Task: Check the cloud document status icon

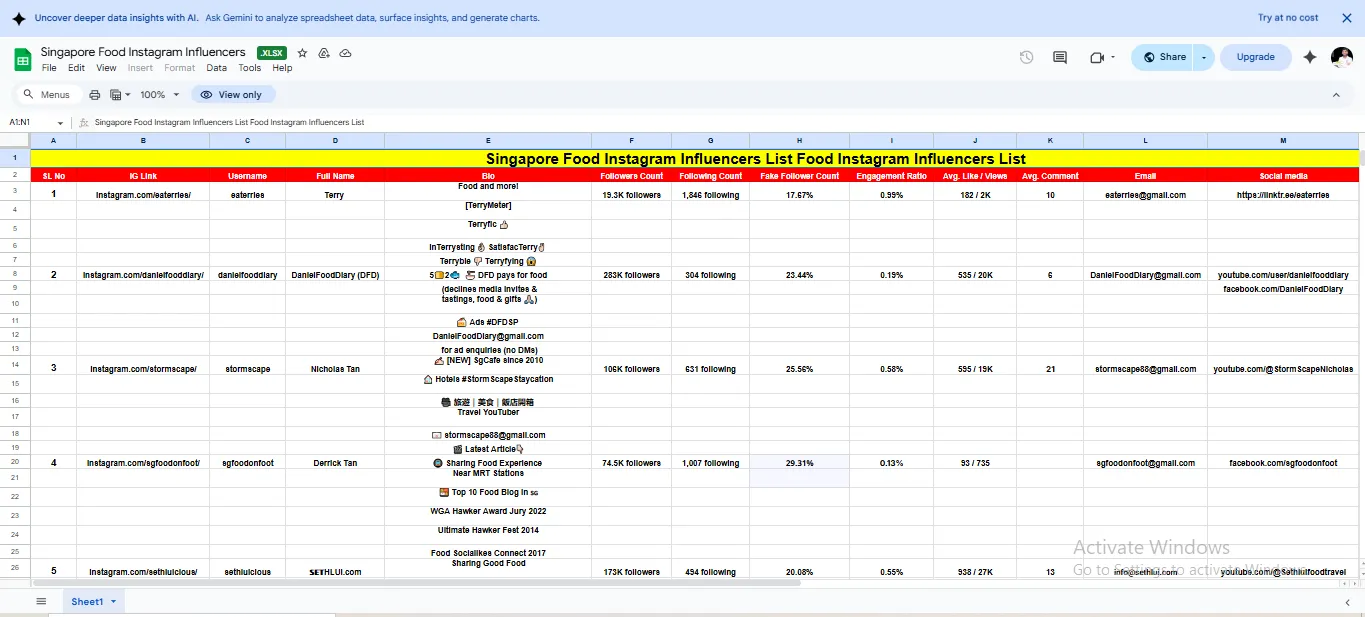Action: click(345, 53)
